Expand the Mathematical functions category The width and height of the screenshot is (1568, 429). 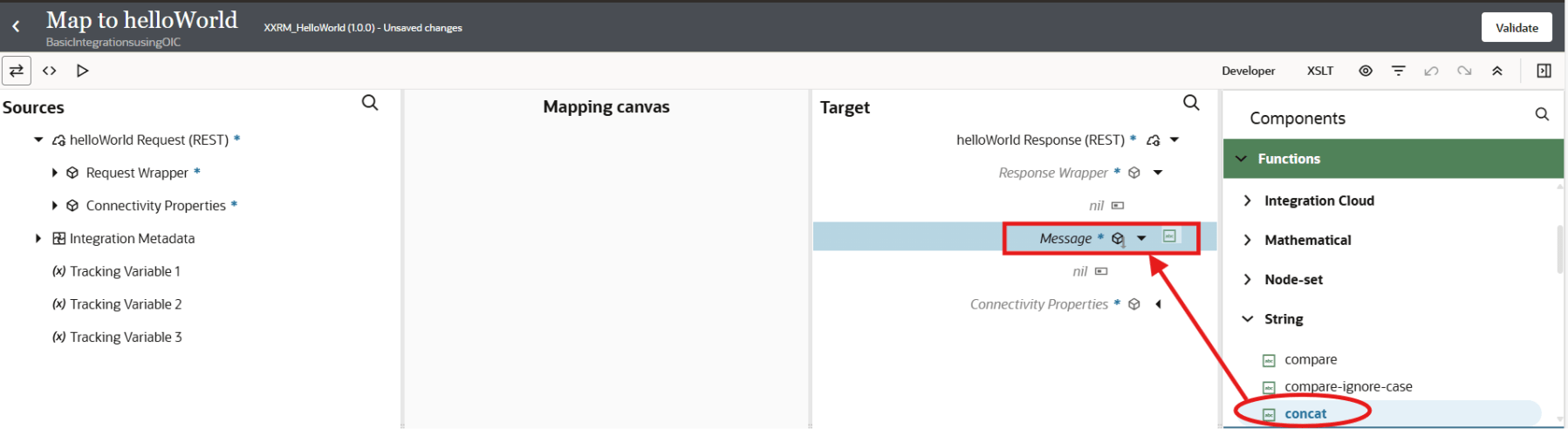click(1248, 240)
